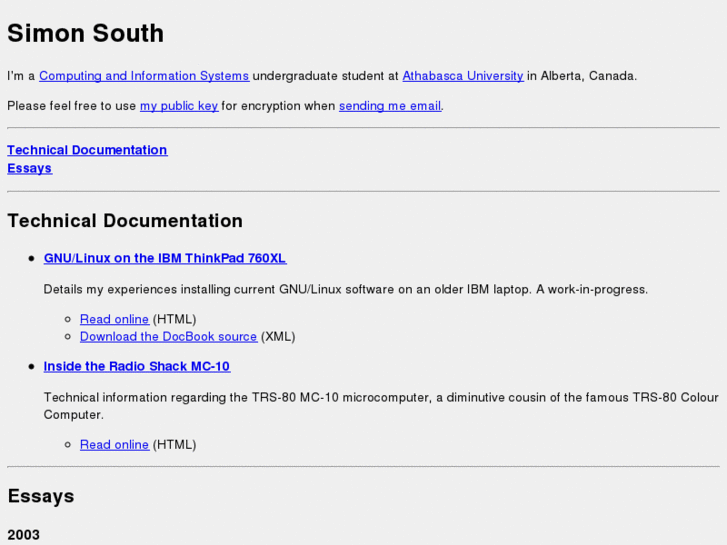Viewport: 727px width, 545px height.
Task: Click the Essays section heading
Action: coord(41,496)
